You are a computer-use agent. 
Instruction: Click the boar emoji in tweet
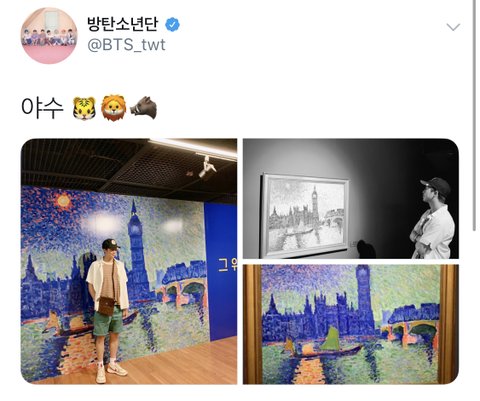tap(143, 108)
